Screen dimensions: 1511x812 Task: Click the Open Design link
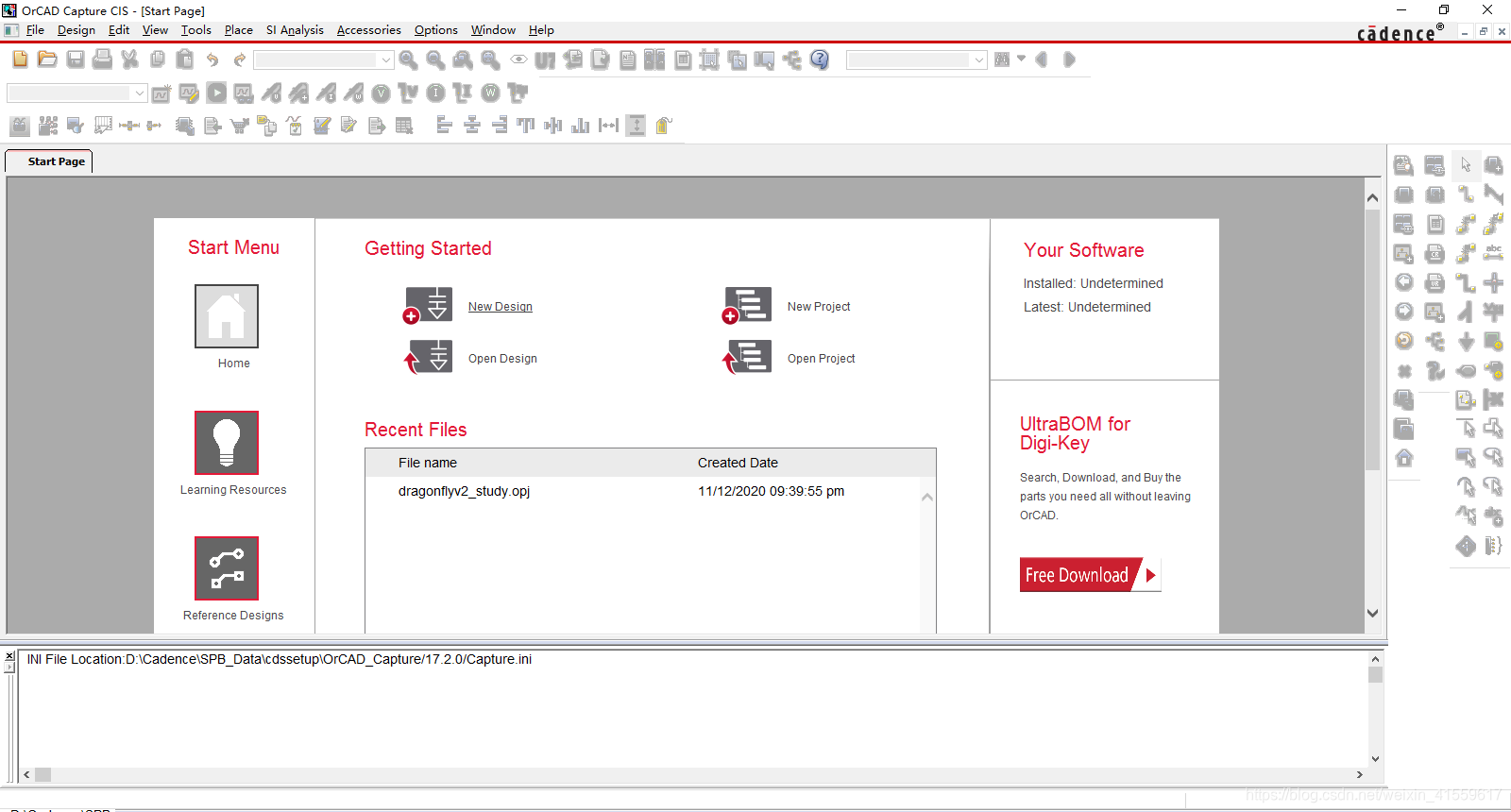pyautogui.click(x=502, y=359)
